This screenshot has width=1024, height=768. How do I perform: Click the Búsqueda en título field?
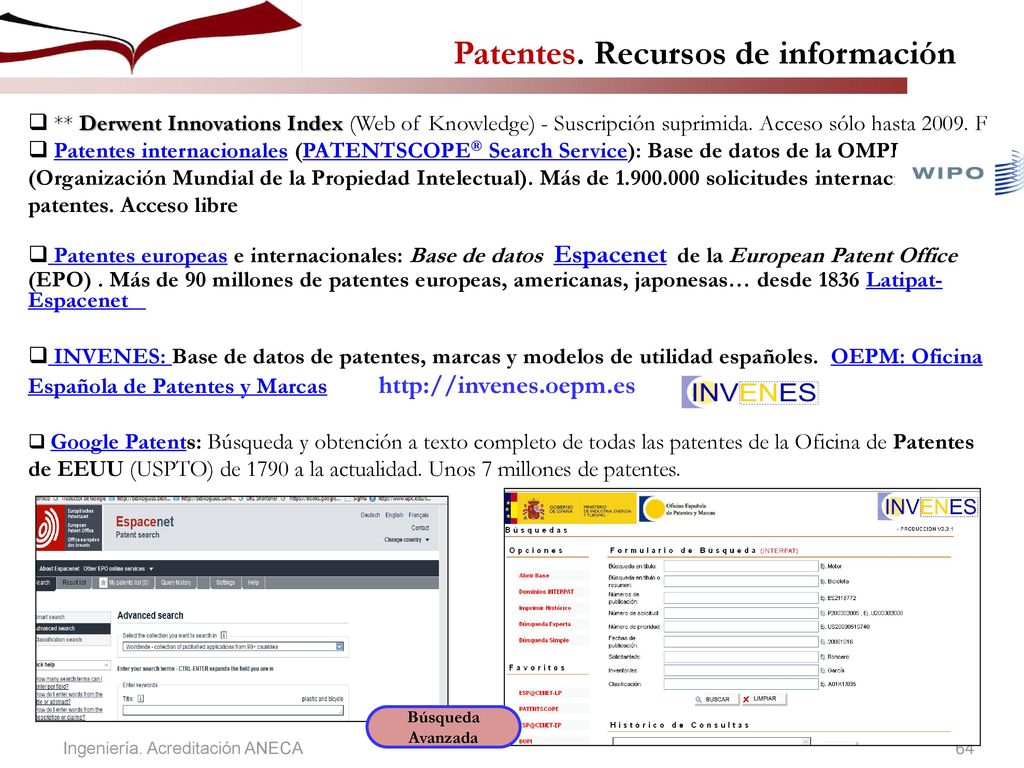741,566
